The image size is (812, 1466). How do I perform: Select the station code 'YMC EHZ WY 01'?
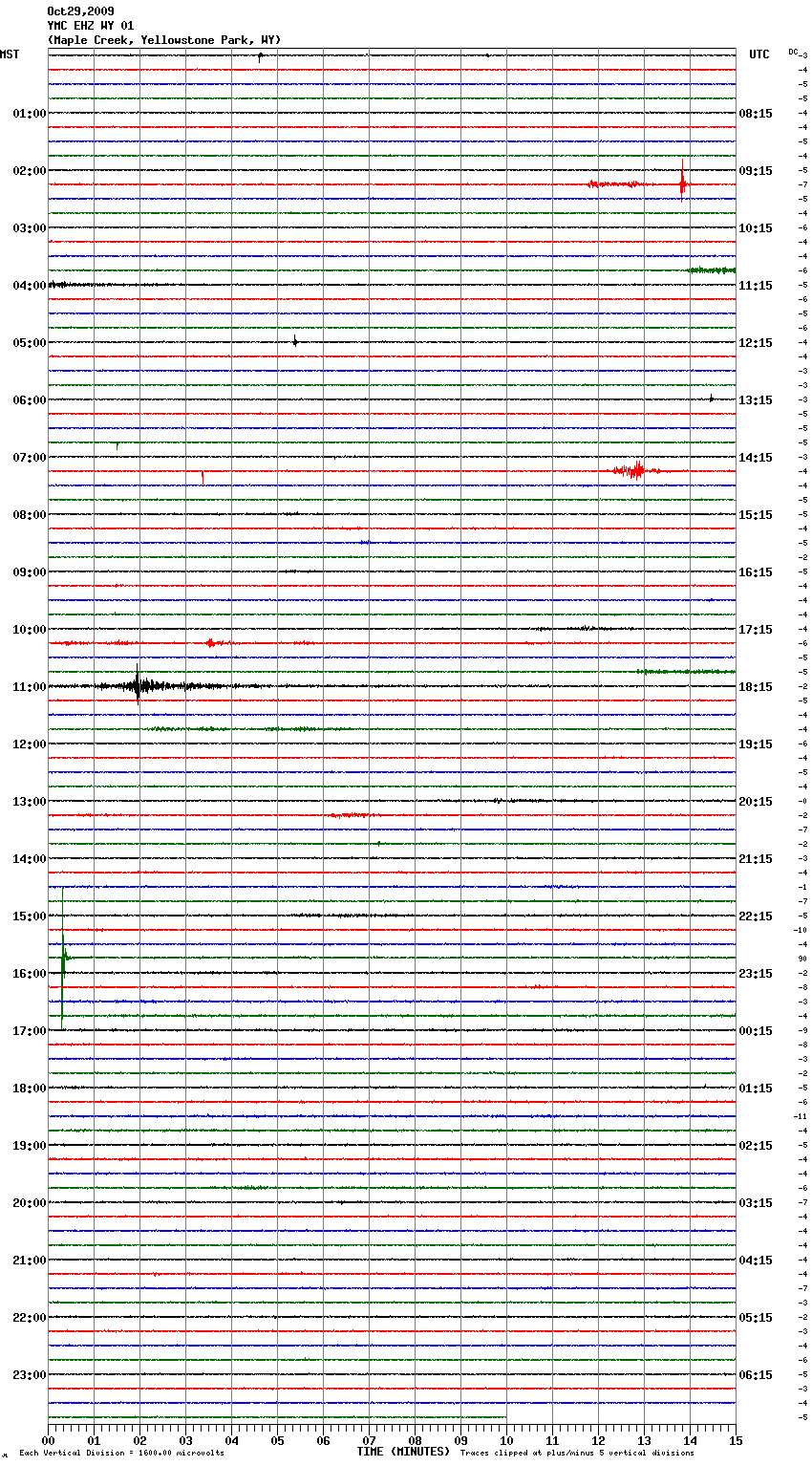91,26
